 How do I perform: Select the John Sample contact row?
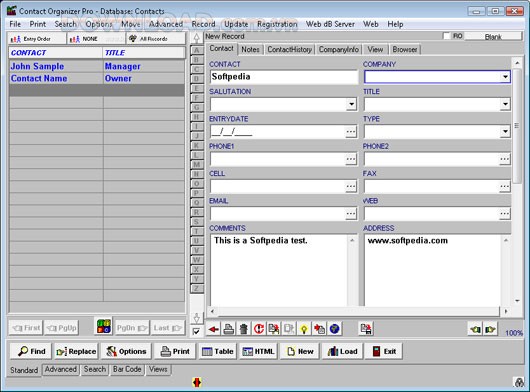pos(97,66)
